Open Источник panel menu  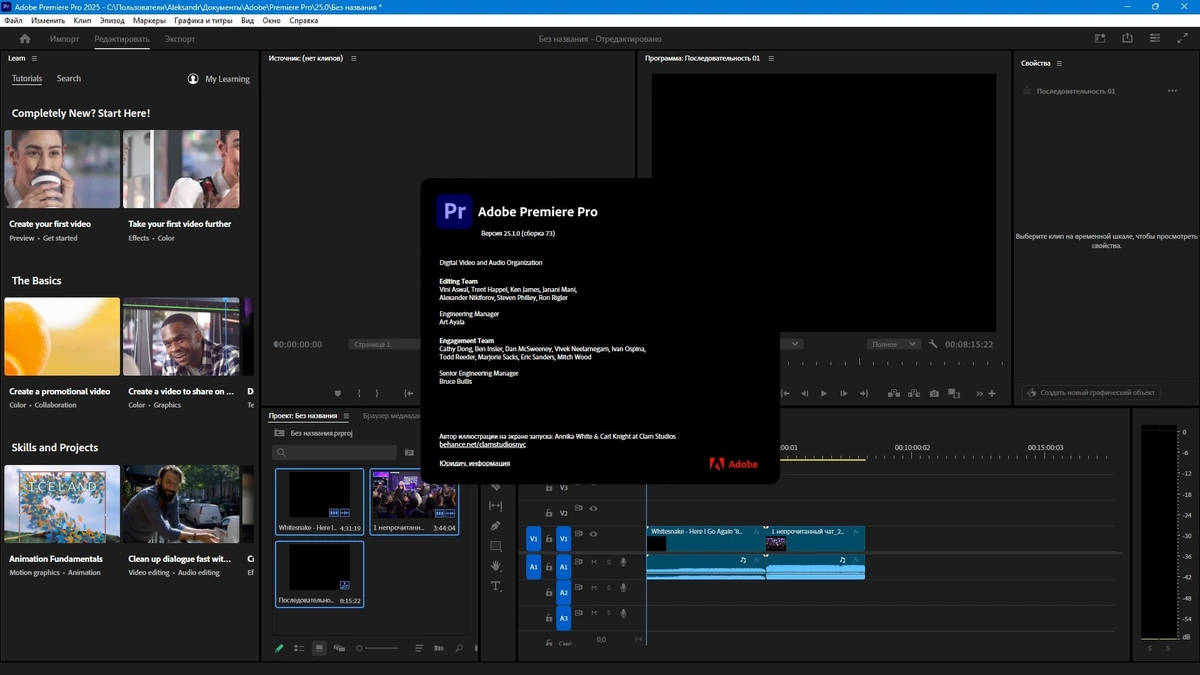354,59
